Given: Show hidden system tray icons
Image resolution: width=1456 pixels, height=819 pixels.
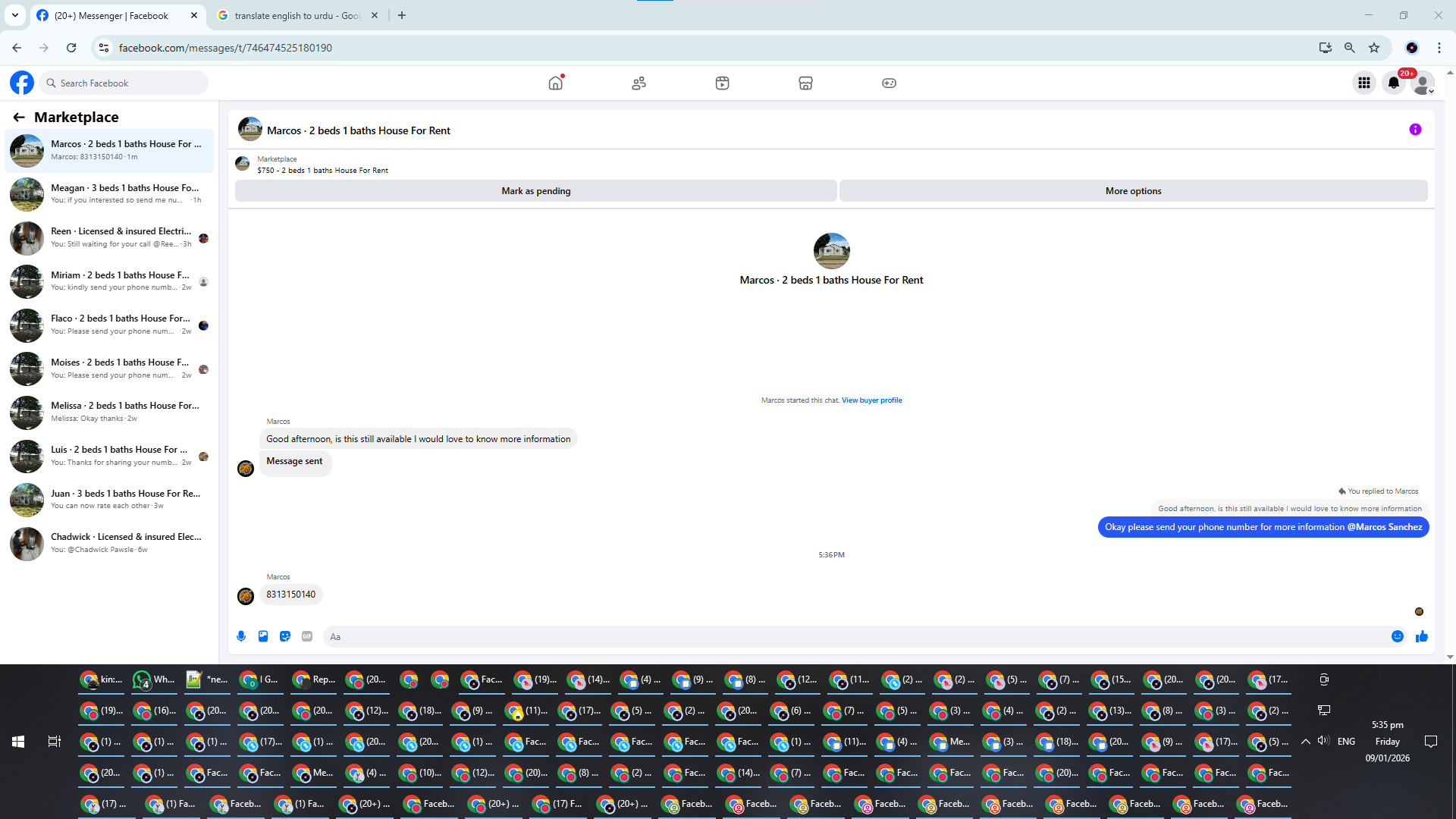Looking at the screenshot, I should [x=1305, y=742].
